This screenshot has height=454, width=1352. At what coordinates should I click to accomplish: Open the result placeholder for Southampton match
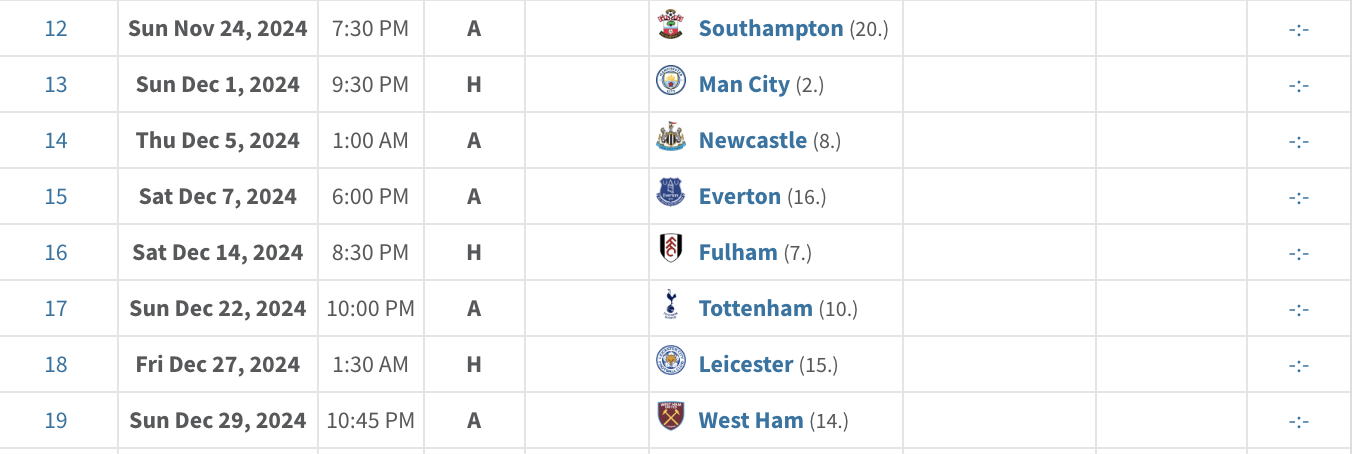pyautogui.click(x=1299, y=28)
